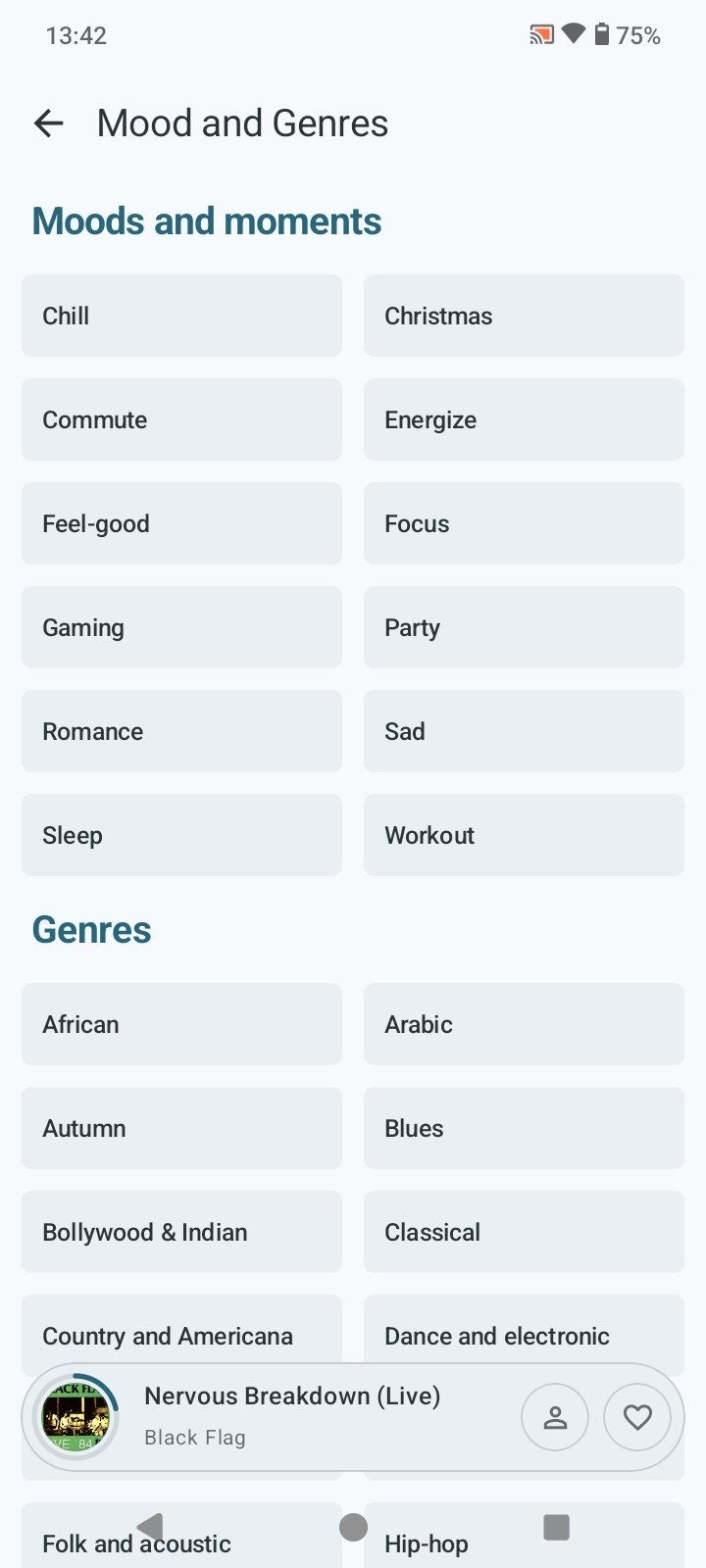
Task: Open the Focus mood playlist category
Action: (x=524, y=523)
